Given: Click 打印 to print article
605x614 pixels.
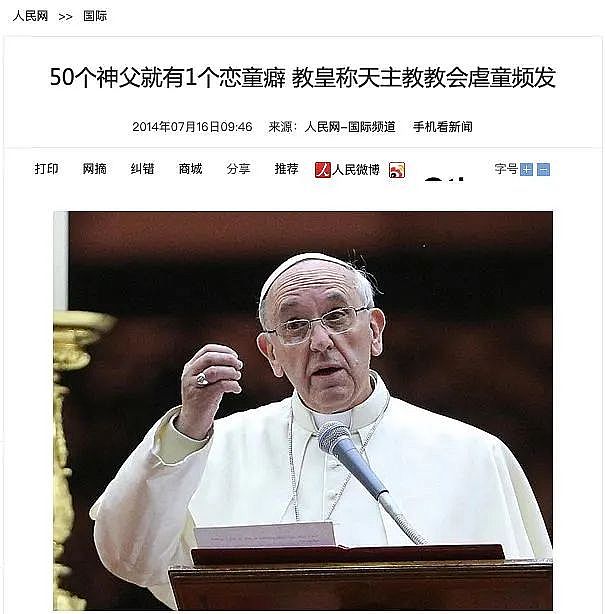Looking at the screenshot, I should pyautogui.click(x=46, y=169).
